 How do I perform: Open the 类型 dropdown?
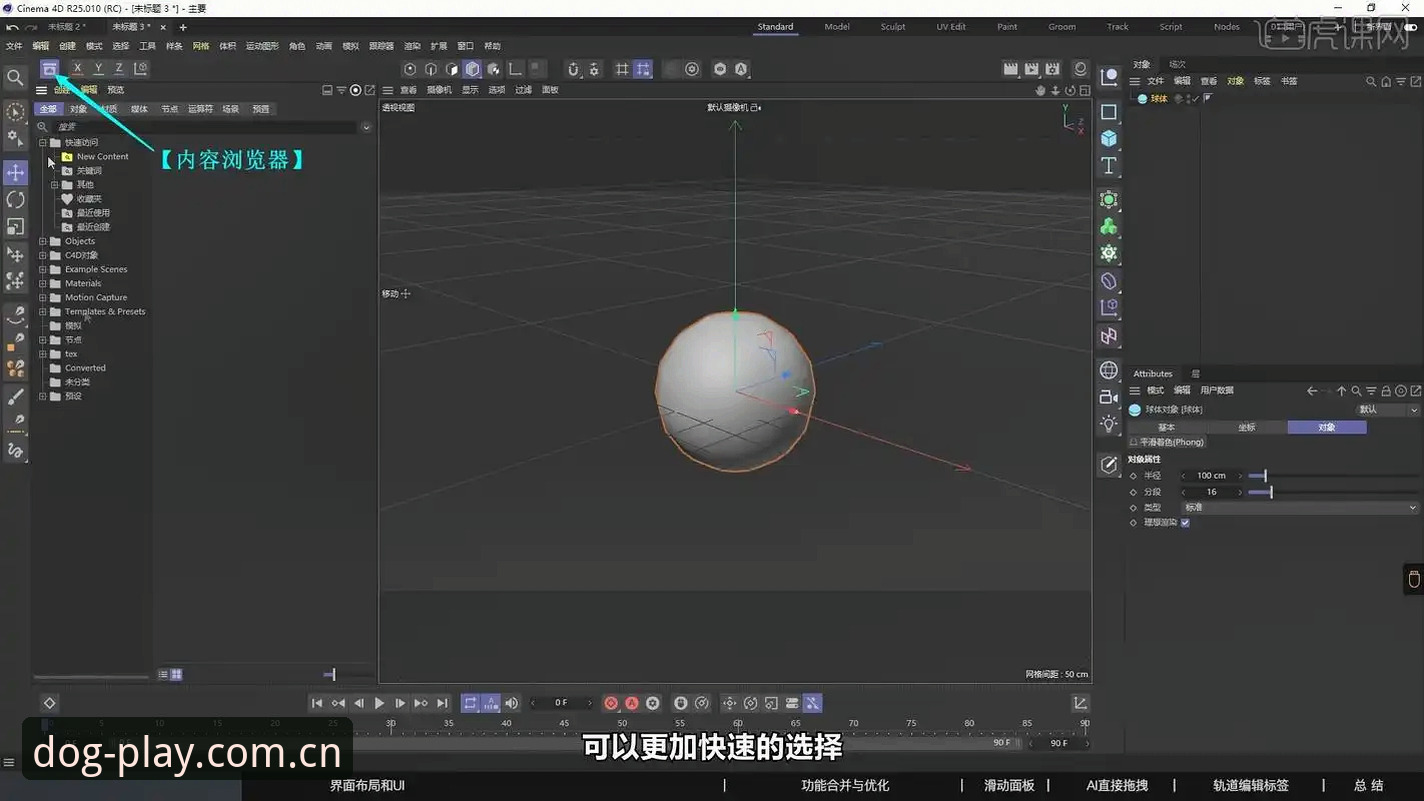pyautogui.click(x=1299, y=508)
